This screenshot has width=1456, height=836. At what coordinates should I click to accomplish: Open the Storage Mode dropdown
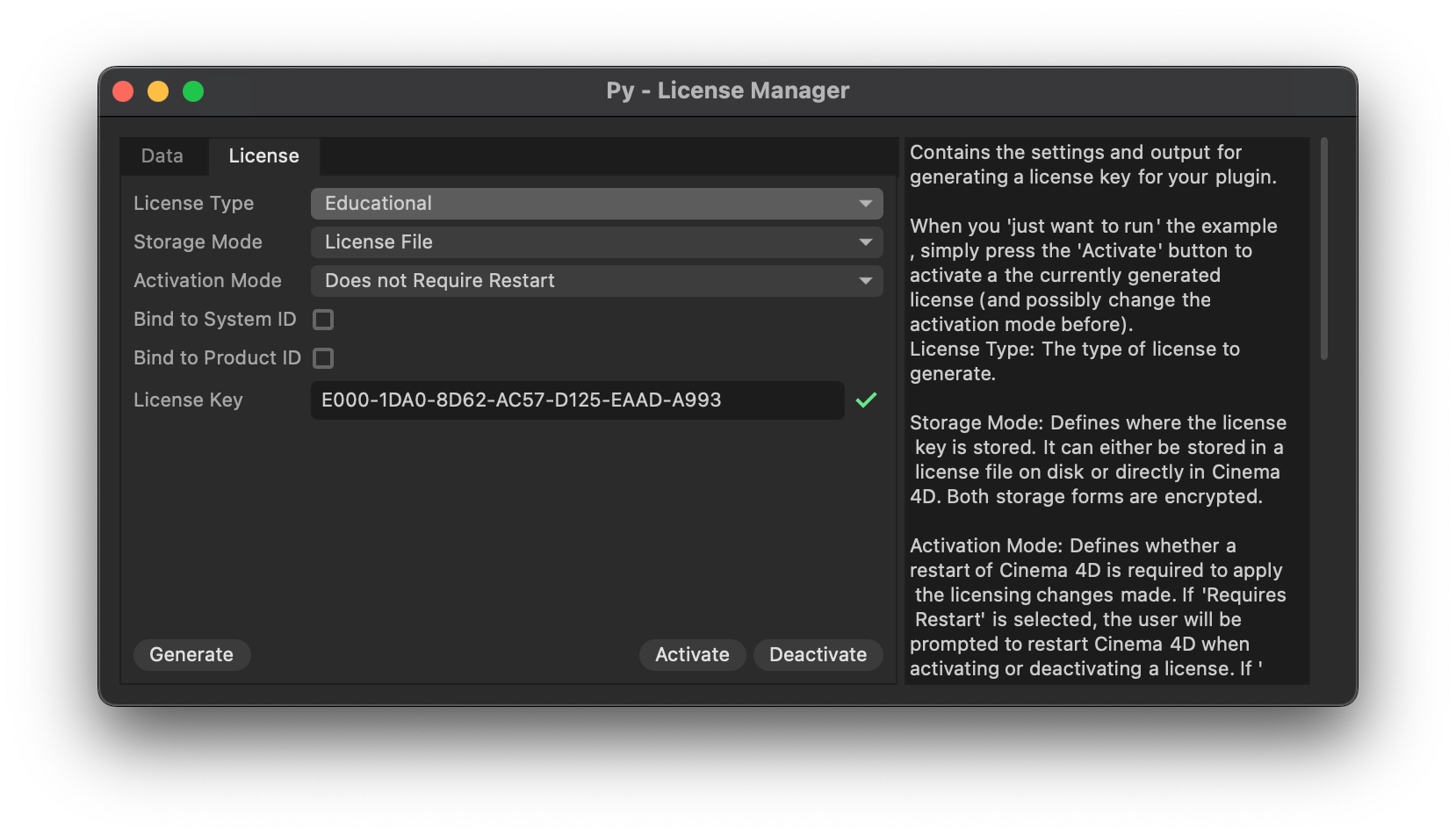[596, 242]
